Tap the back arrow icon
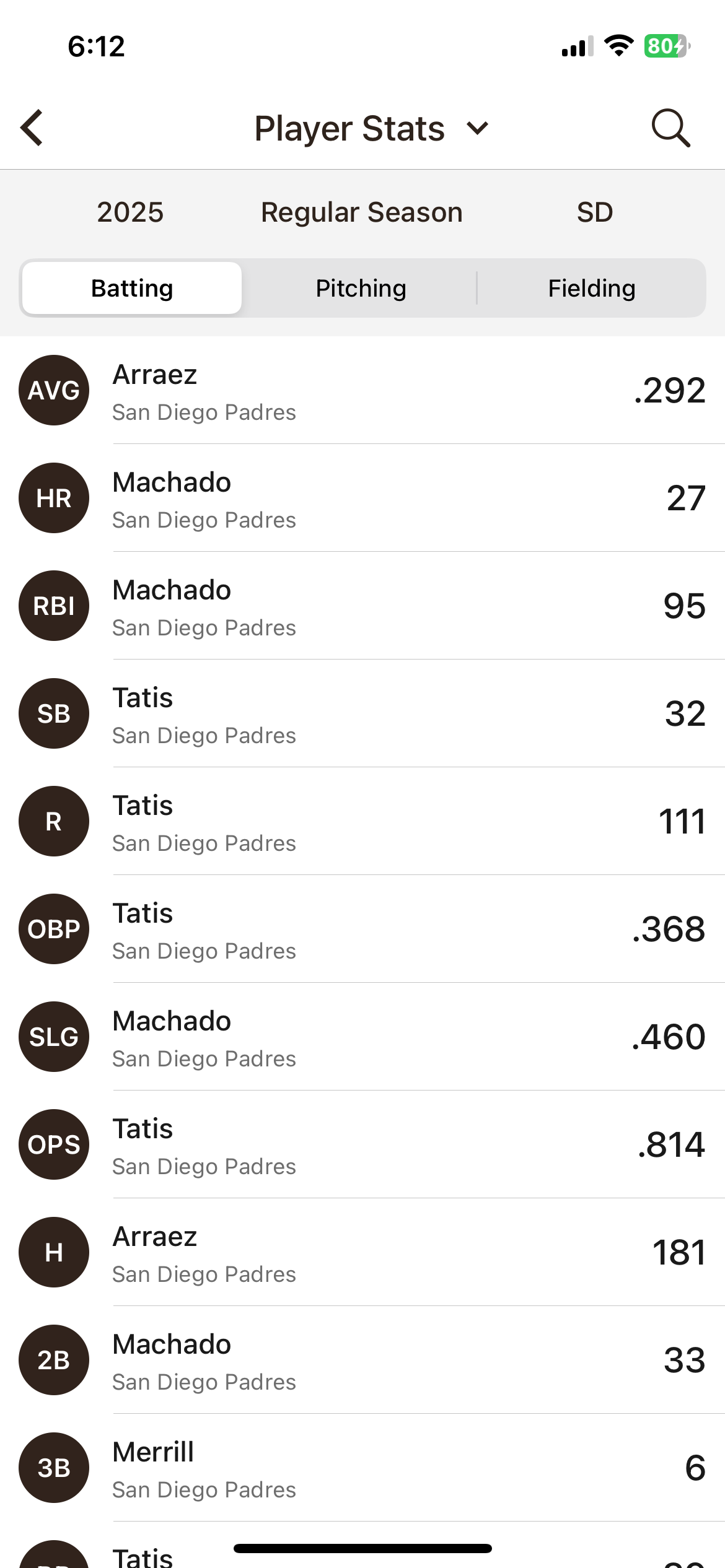This screenshot has height=1568, width=725. [32, 128]
